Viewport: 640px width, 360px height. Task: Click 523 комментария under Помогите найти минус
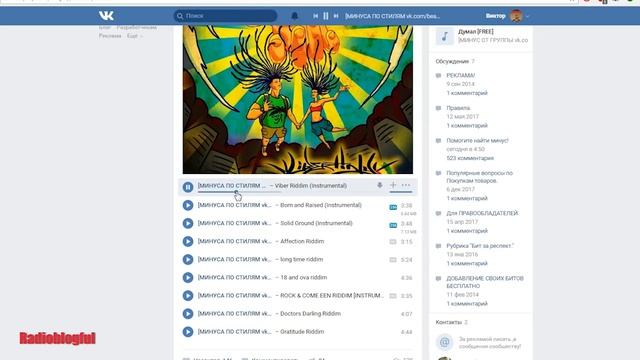click(470, 158)
